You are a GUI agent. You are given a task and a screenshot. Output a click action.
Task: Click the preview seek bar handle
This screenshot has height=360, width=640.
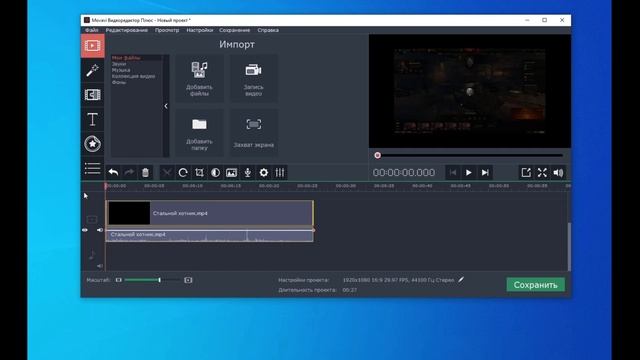(x=378, y=156)
